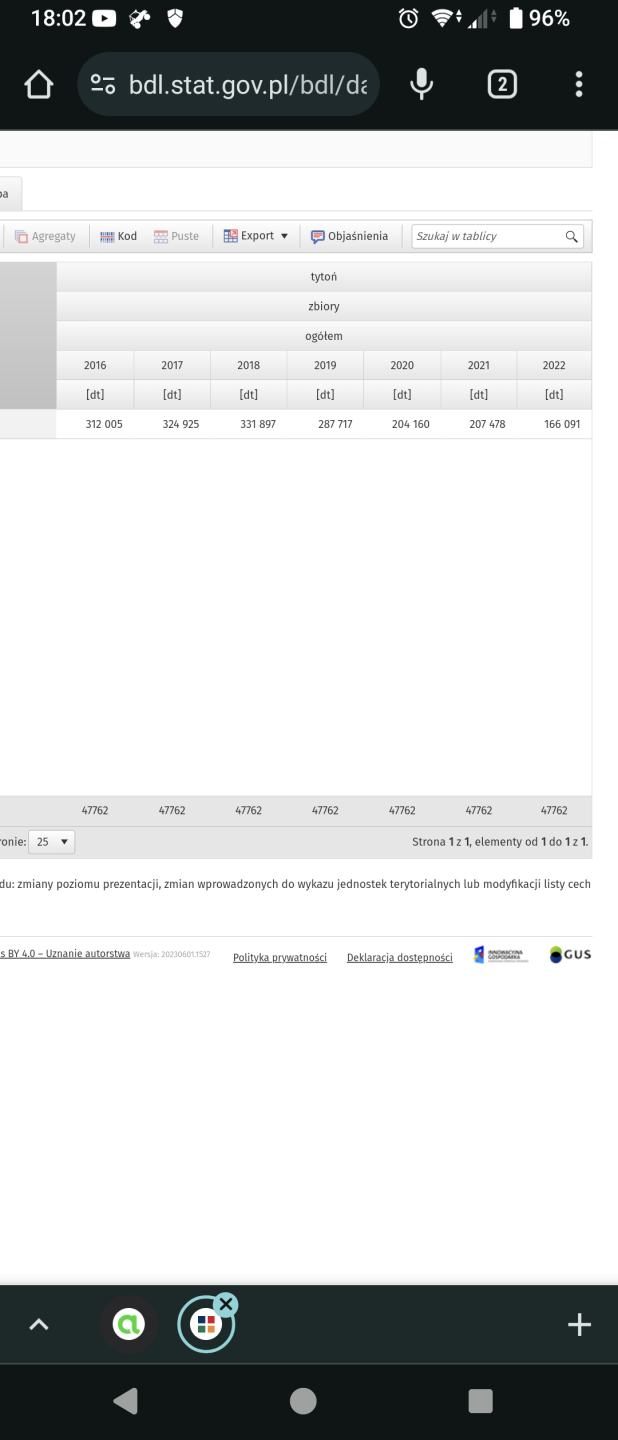Click the Objaśnienia explanations button

[349, 237]
